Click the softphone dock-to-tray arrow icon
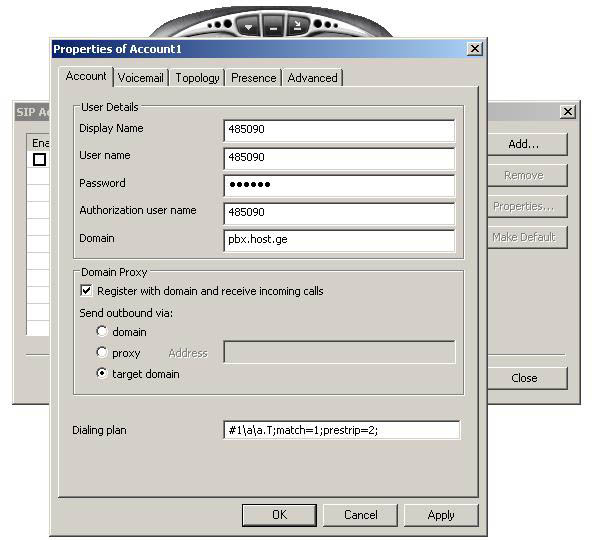This screenshot has height=540, width=595. pos(298,25)
